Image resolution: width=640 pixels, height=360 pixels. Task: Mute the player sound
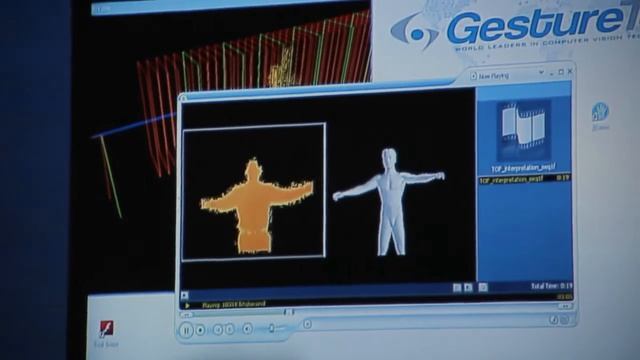(x=247, y=329)
